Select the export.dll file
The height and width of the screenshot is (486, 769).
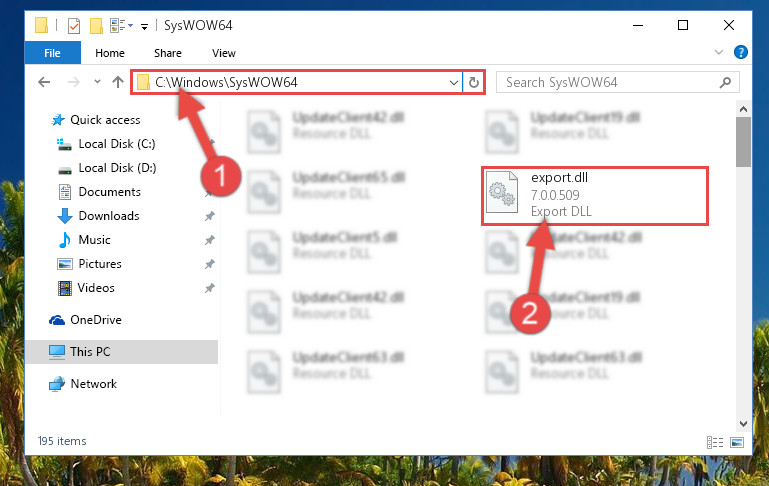[x=595, y=196]
